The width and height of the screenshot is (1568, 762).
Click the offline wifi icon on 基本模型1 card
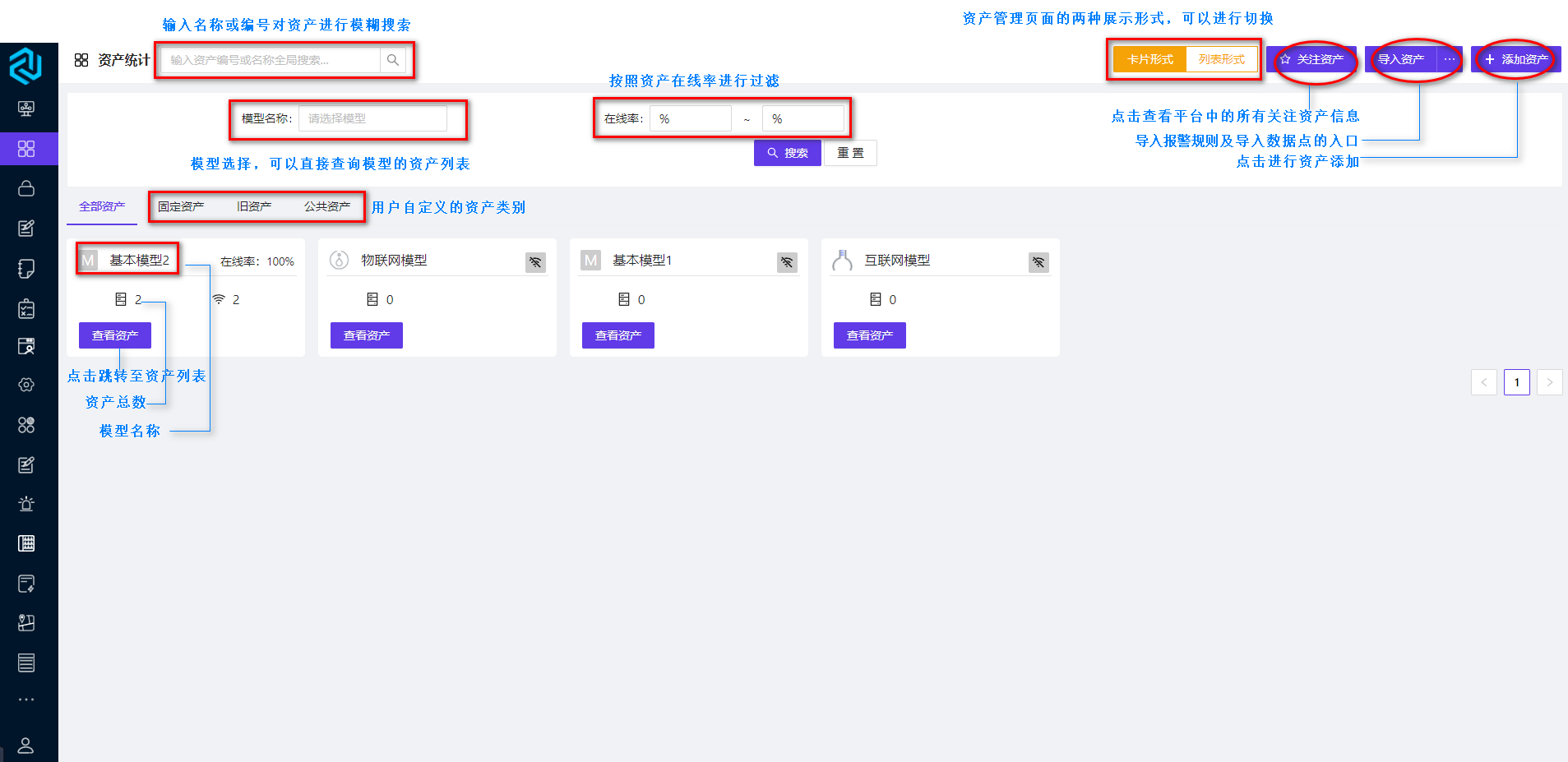[x=787, y=262]
